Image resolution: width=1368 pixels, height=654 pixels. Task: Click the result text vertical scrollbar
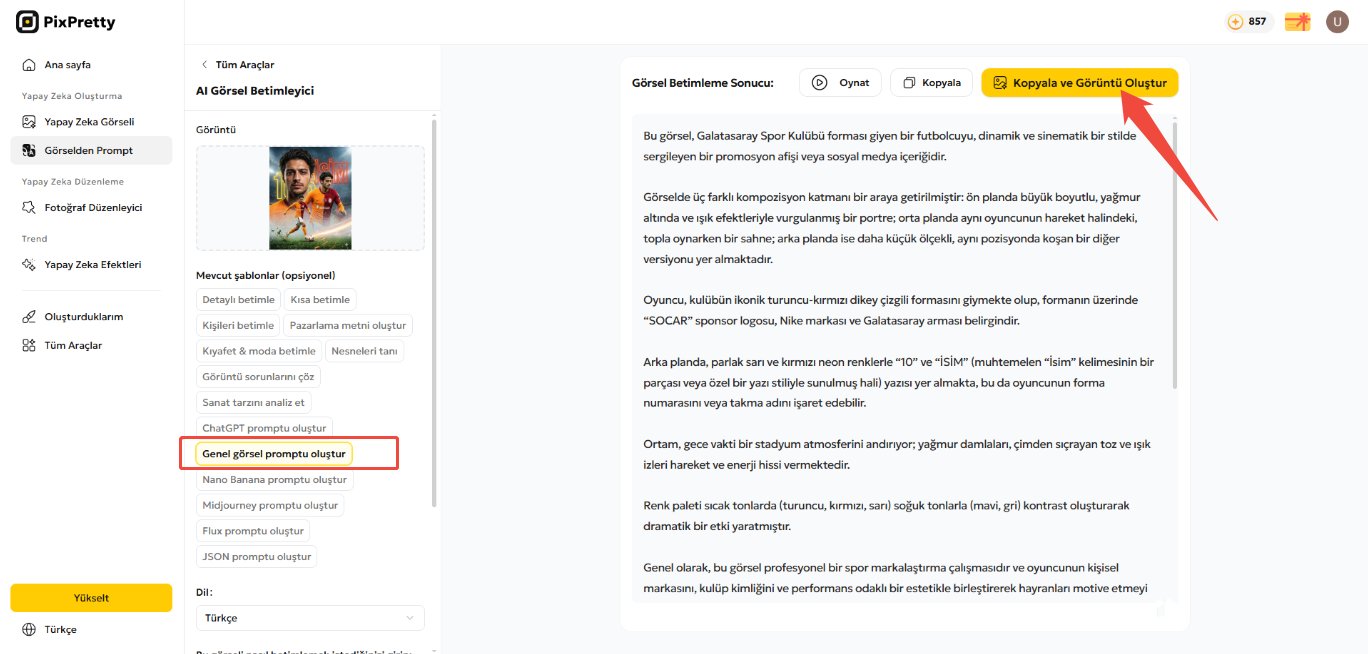pyautogui.click(x=1175, y=255)
